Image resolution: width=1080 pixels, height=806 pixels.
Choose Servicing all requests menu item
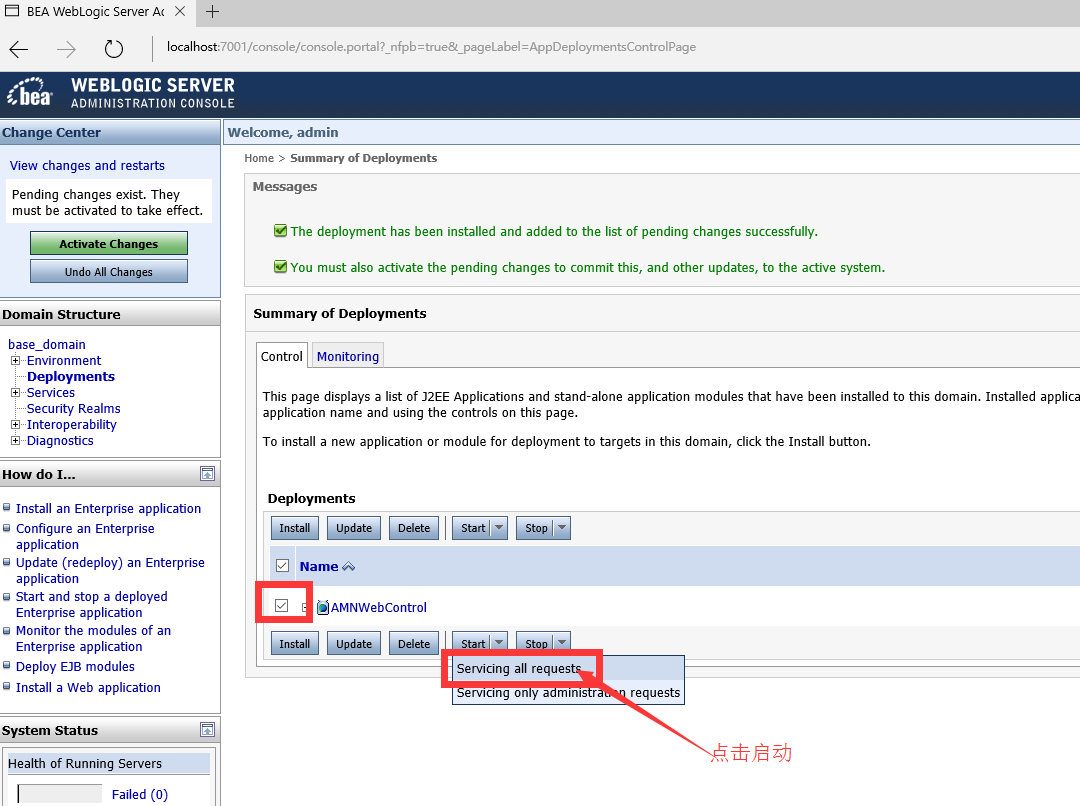point(568,668)
